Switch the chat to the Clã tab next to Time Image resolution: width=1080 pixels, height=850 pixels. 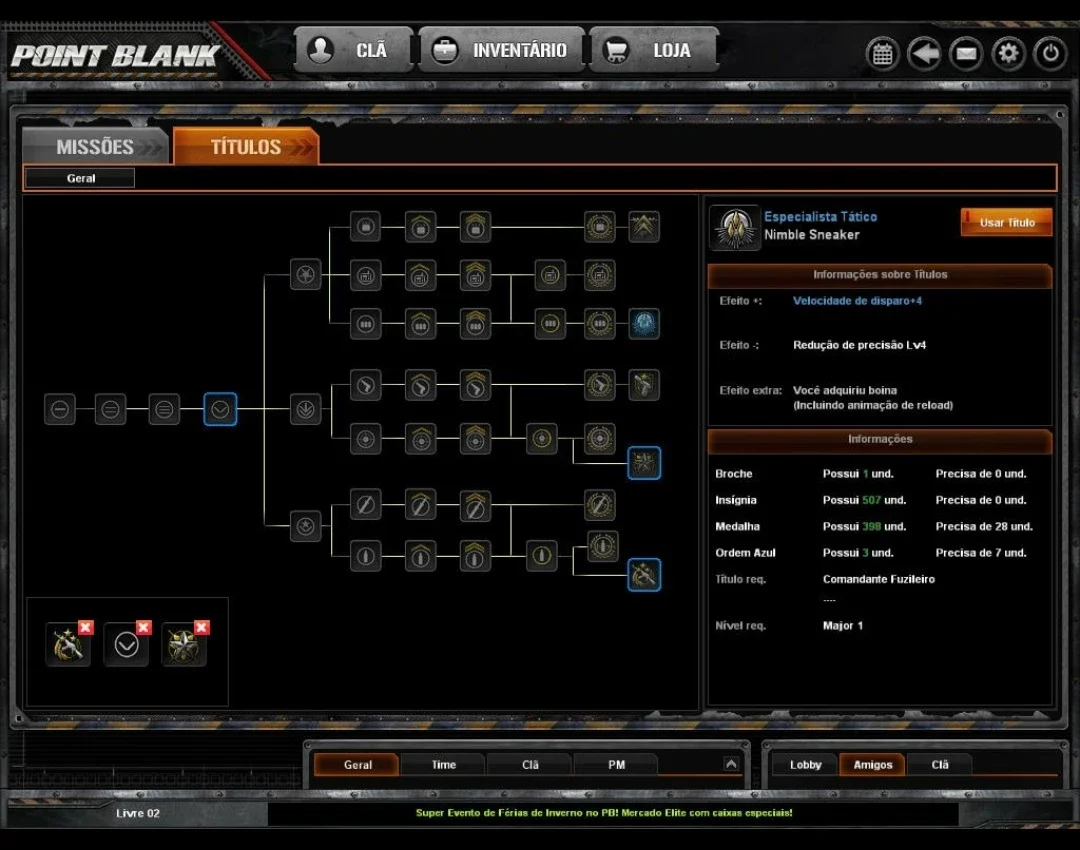tap(530, 765)
